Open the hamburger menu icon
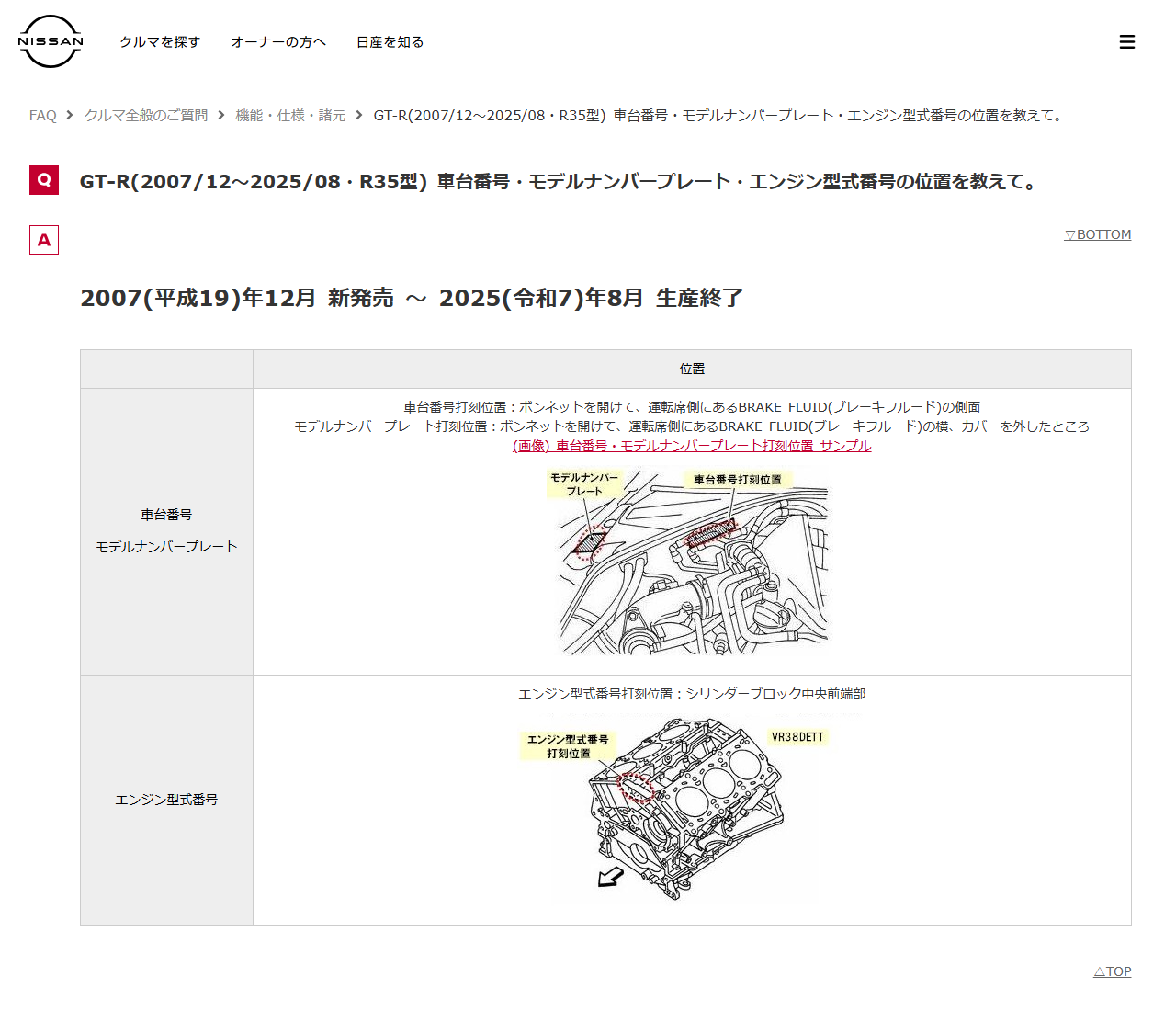1176x1011 pixels. click(x=1127, y=42)
